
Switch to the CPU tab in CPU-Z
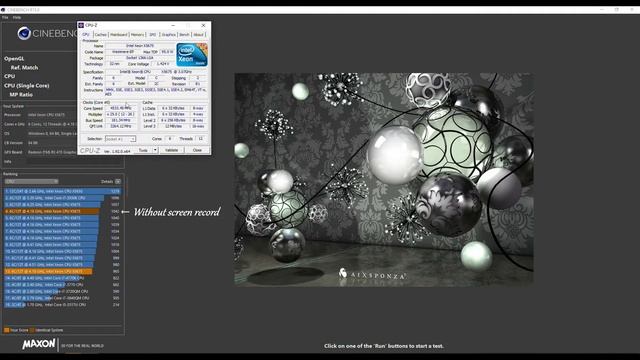coord(86,35)
